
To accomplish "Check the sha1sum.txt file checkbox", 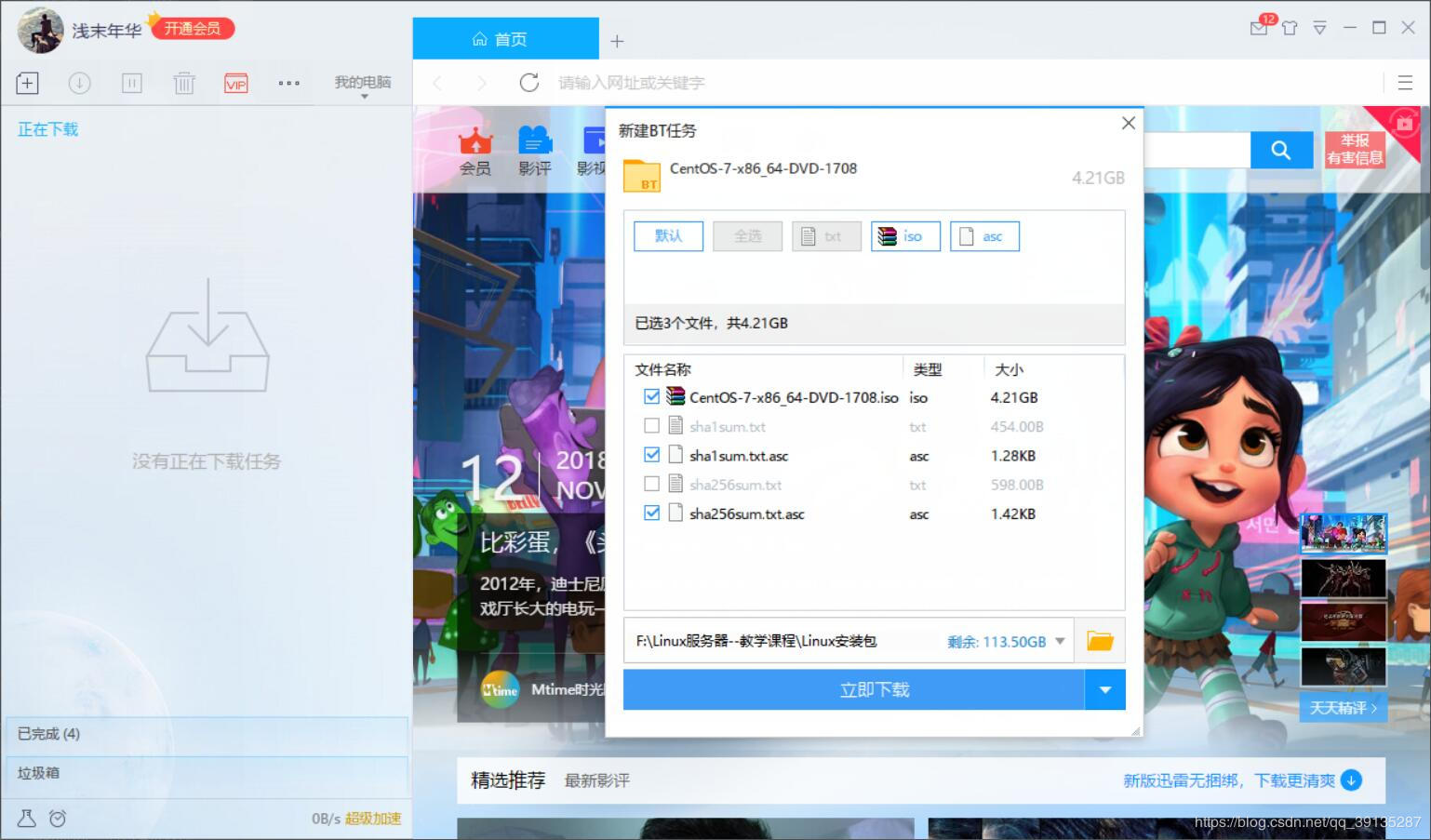I will 651,426.
